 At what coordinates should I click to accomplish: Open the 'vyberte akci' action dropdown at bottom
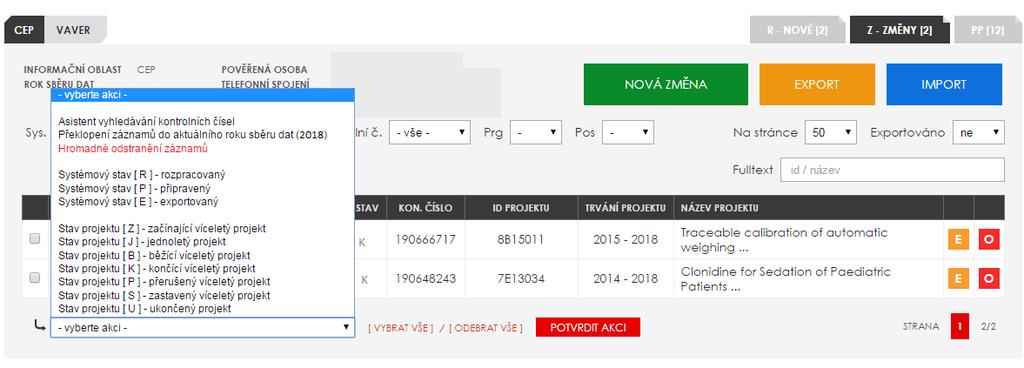click(202, 328)
